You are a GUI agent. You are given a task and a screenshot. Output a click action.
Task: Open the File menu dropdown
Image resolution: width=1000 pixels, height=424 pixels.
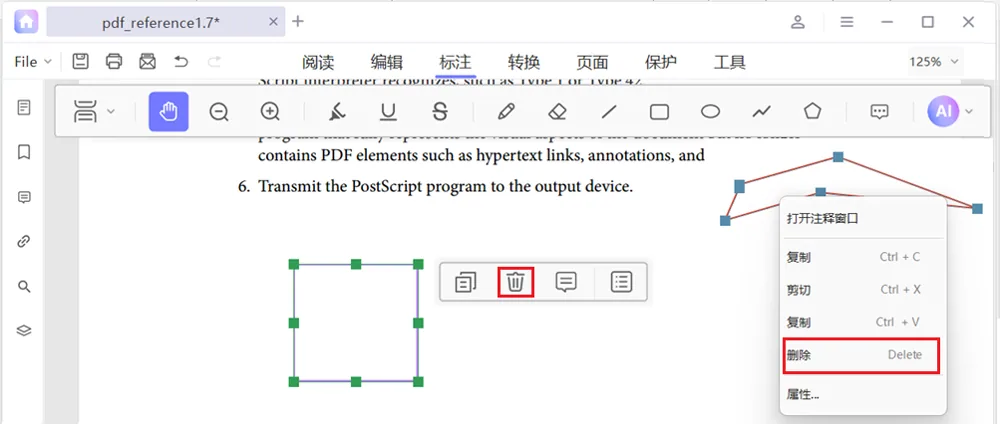[x=33, y=62]
